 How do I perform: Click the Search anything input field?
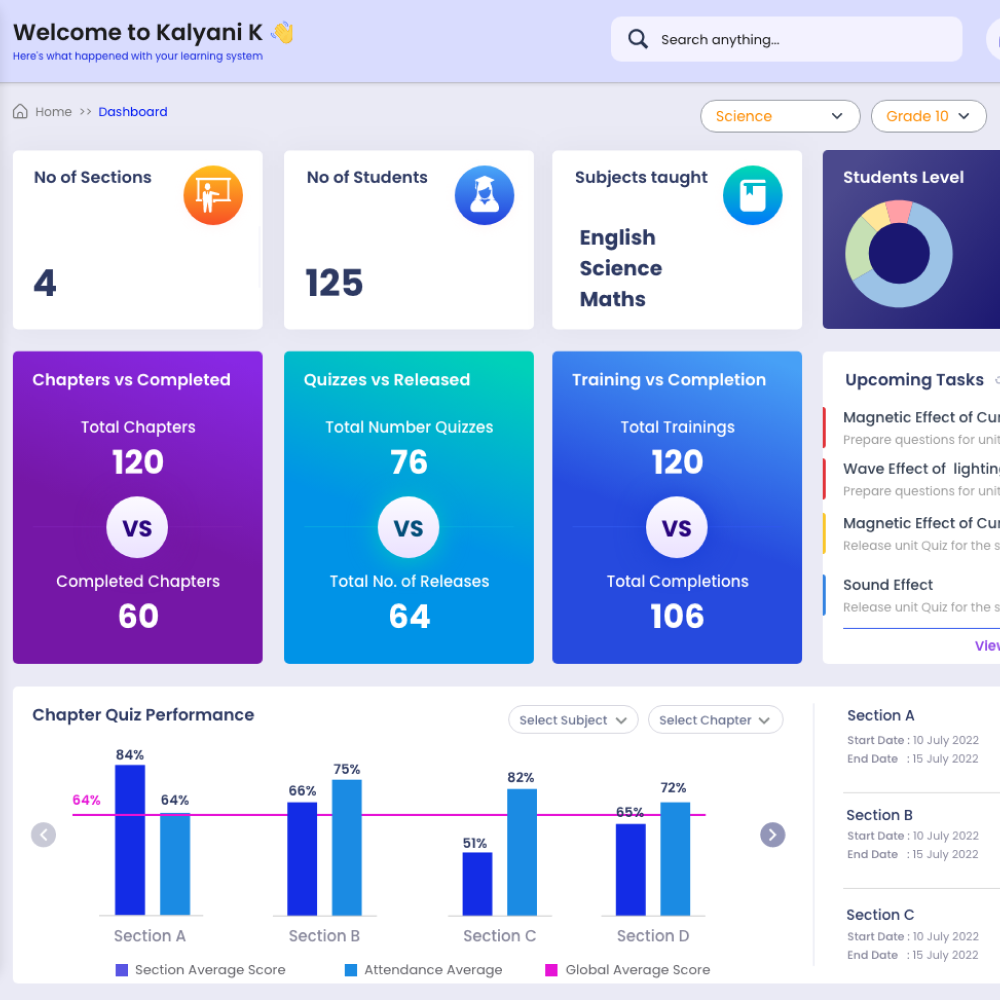point(786,40)
